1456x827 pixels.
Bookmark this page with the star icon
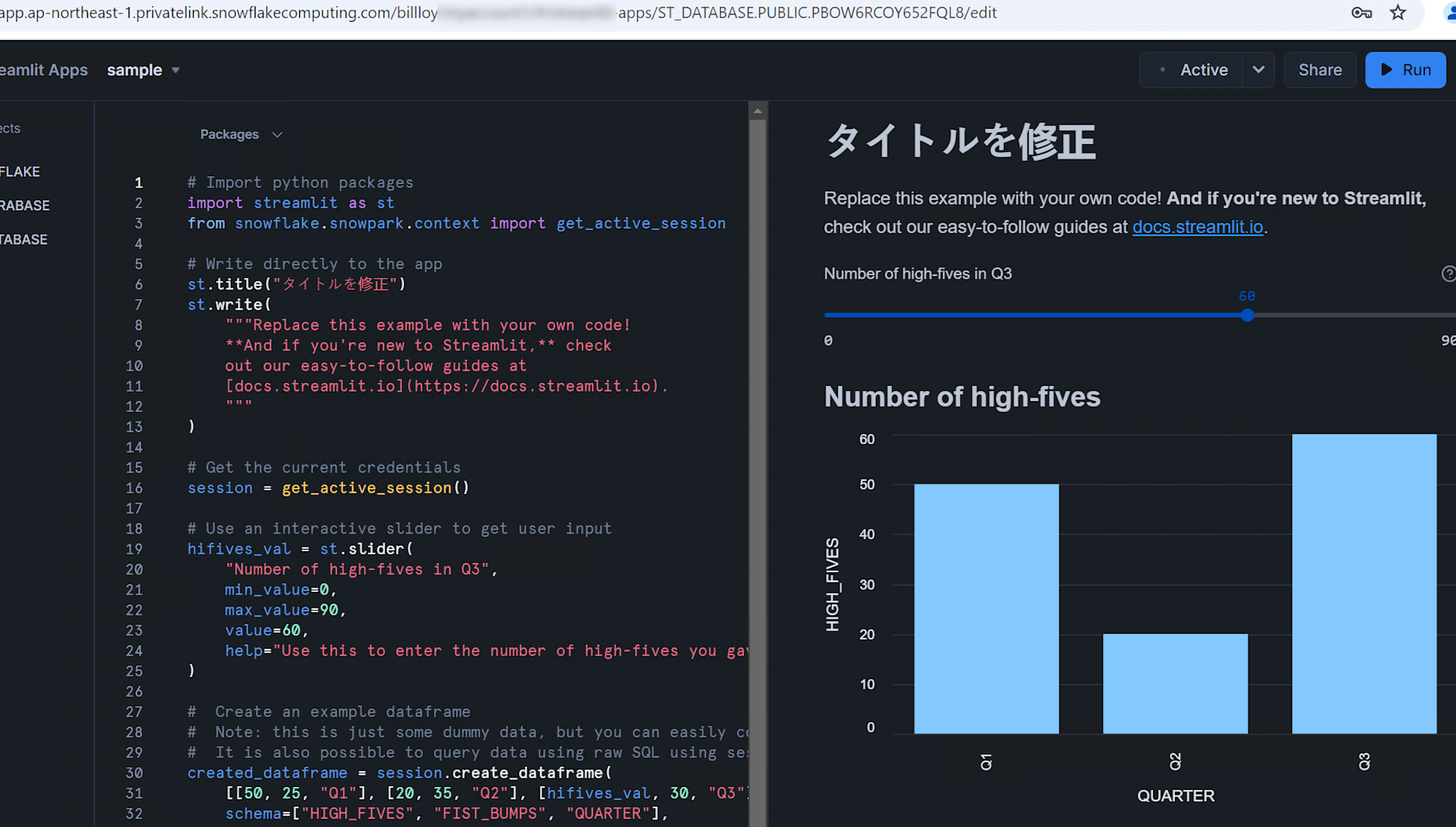[1398, 12]
